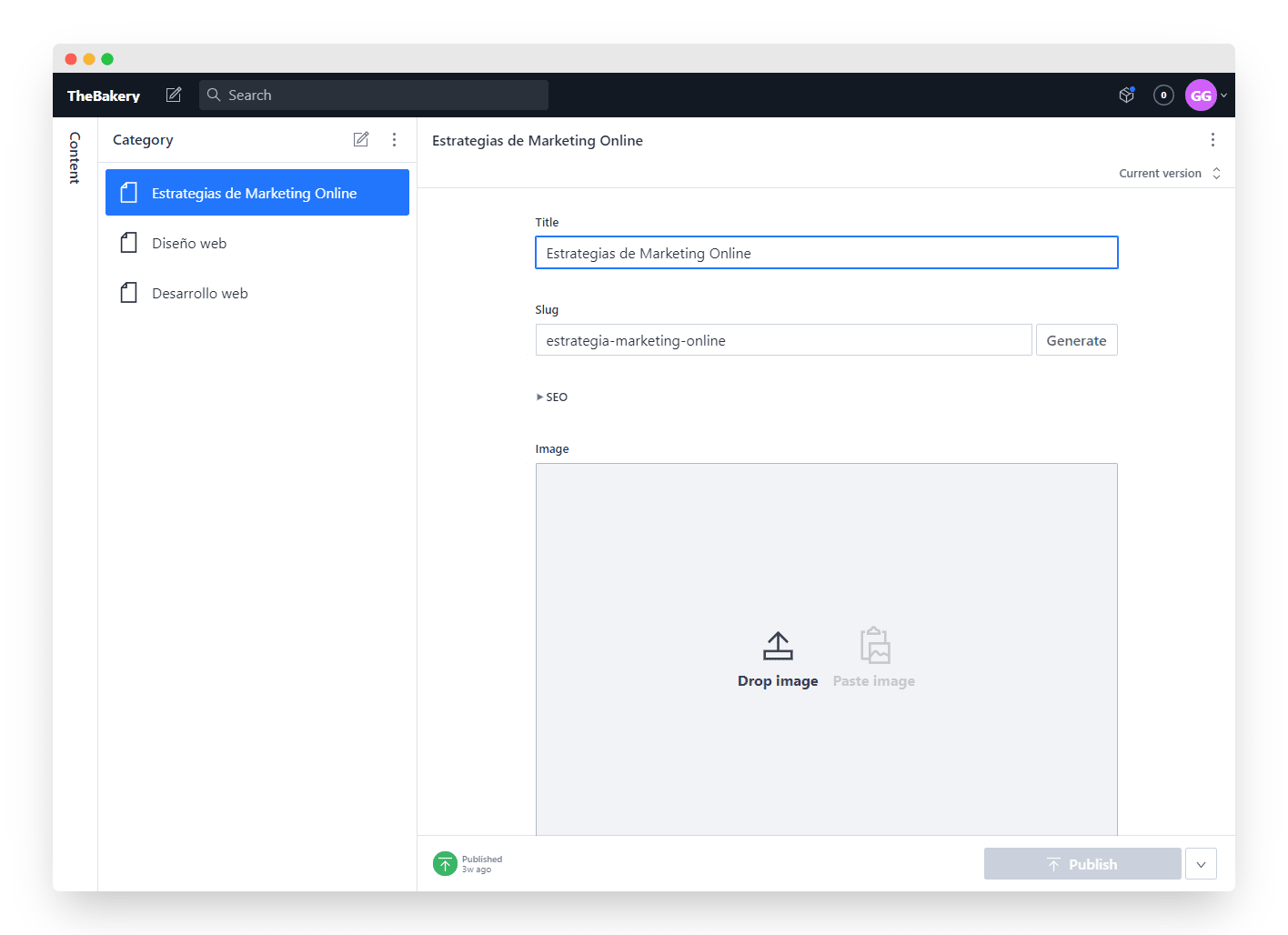Viewport: 1288px width, 935px height.
Task: Click the TheBakery logo
Action: pyautogui.click(x=104, y=96)
